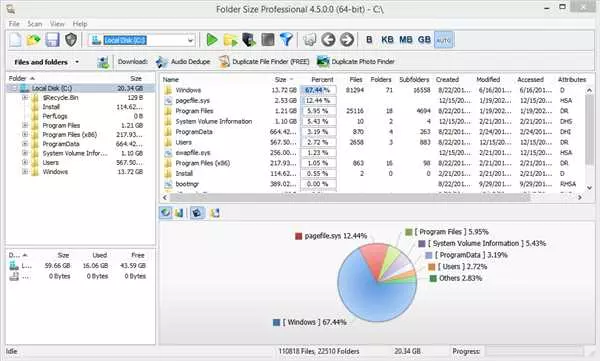Click the Duplicate File Finder icon
The image size is (600, 361).
(224, 62)
